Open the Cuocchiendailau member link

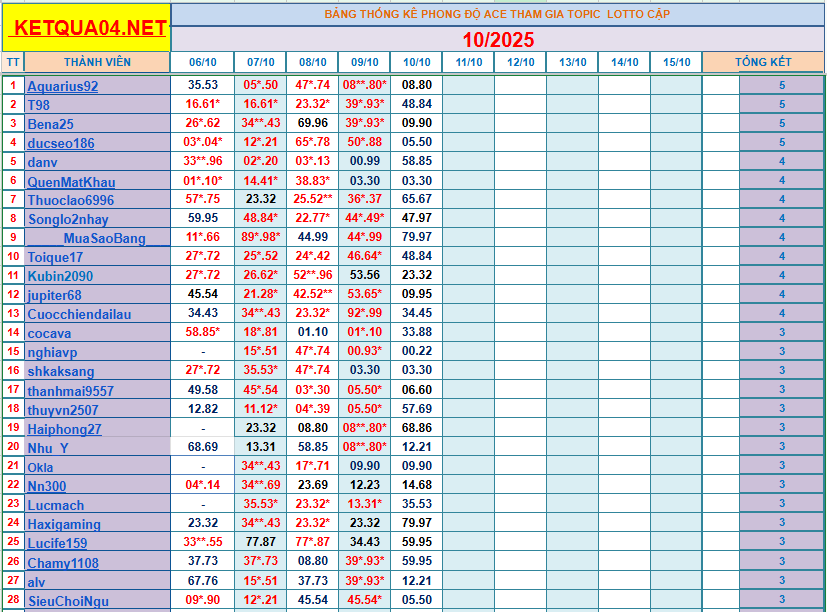79,314
